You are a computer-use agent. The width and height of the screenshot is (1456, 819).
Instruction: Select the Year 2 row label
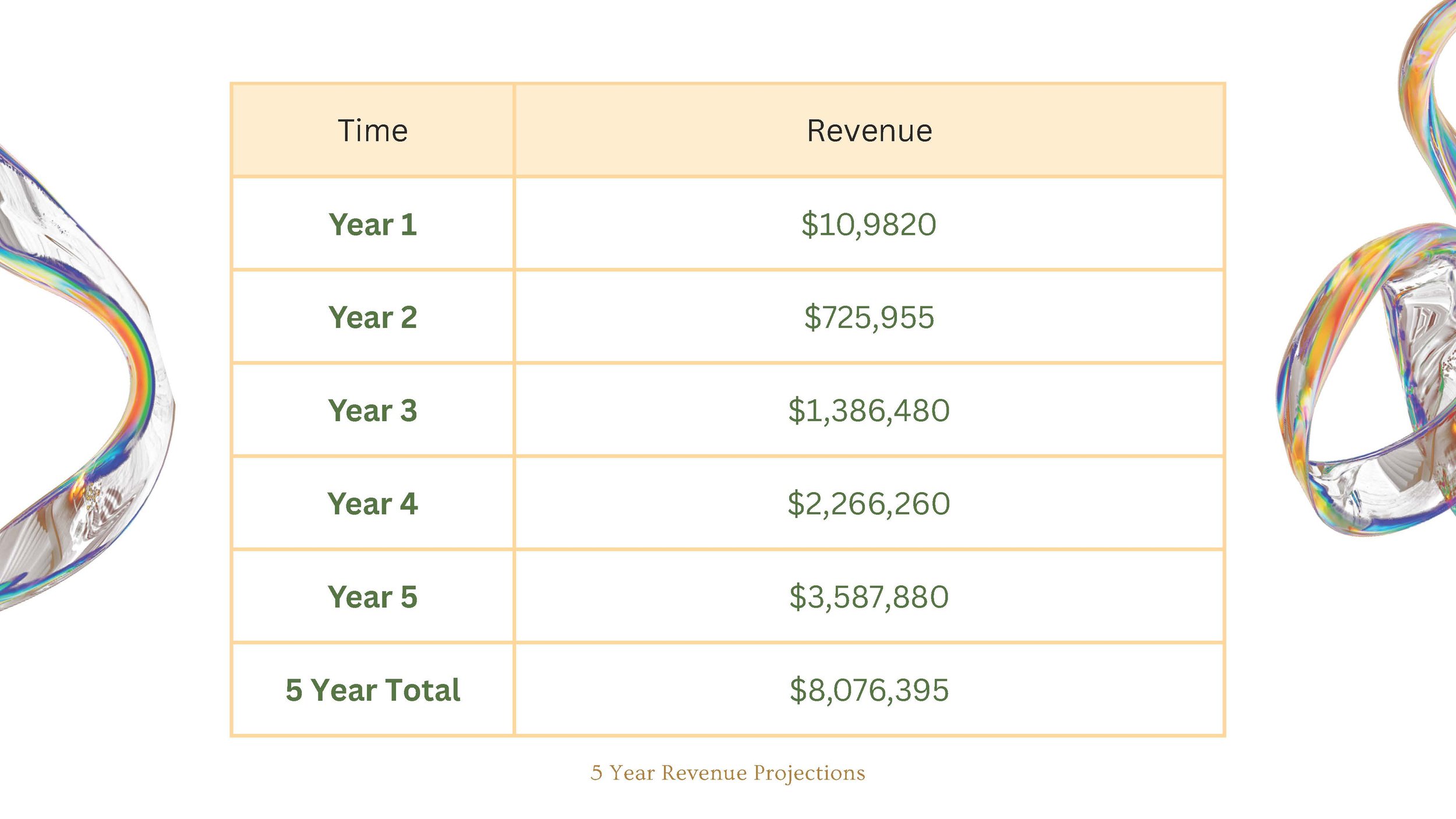pos(373,317)
